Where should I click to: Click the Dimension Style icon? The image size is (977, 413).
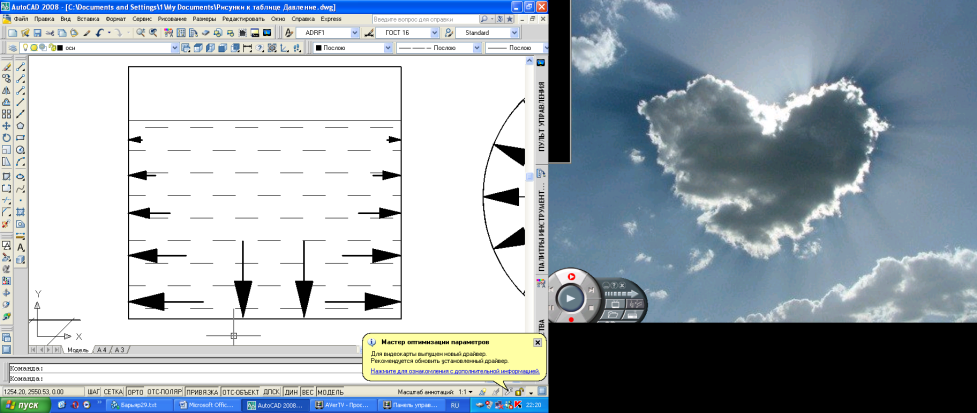pos(368,32)
